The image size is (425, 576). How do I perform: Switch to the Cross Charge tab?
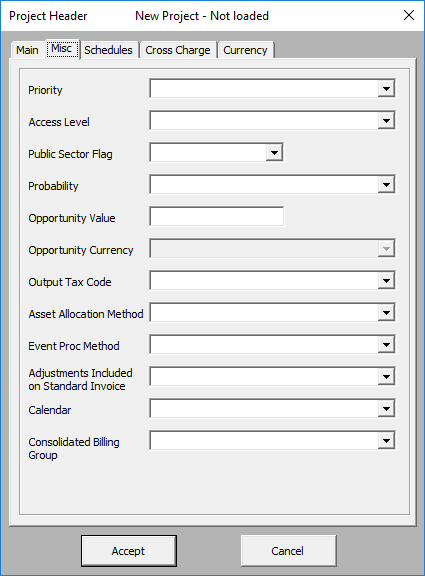pos(178,50)
